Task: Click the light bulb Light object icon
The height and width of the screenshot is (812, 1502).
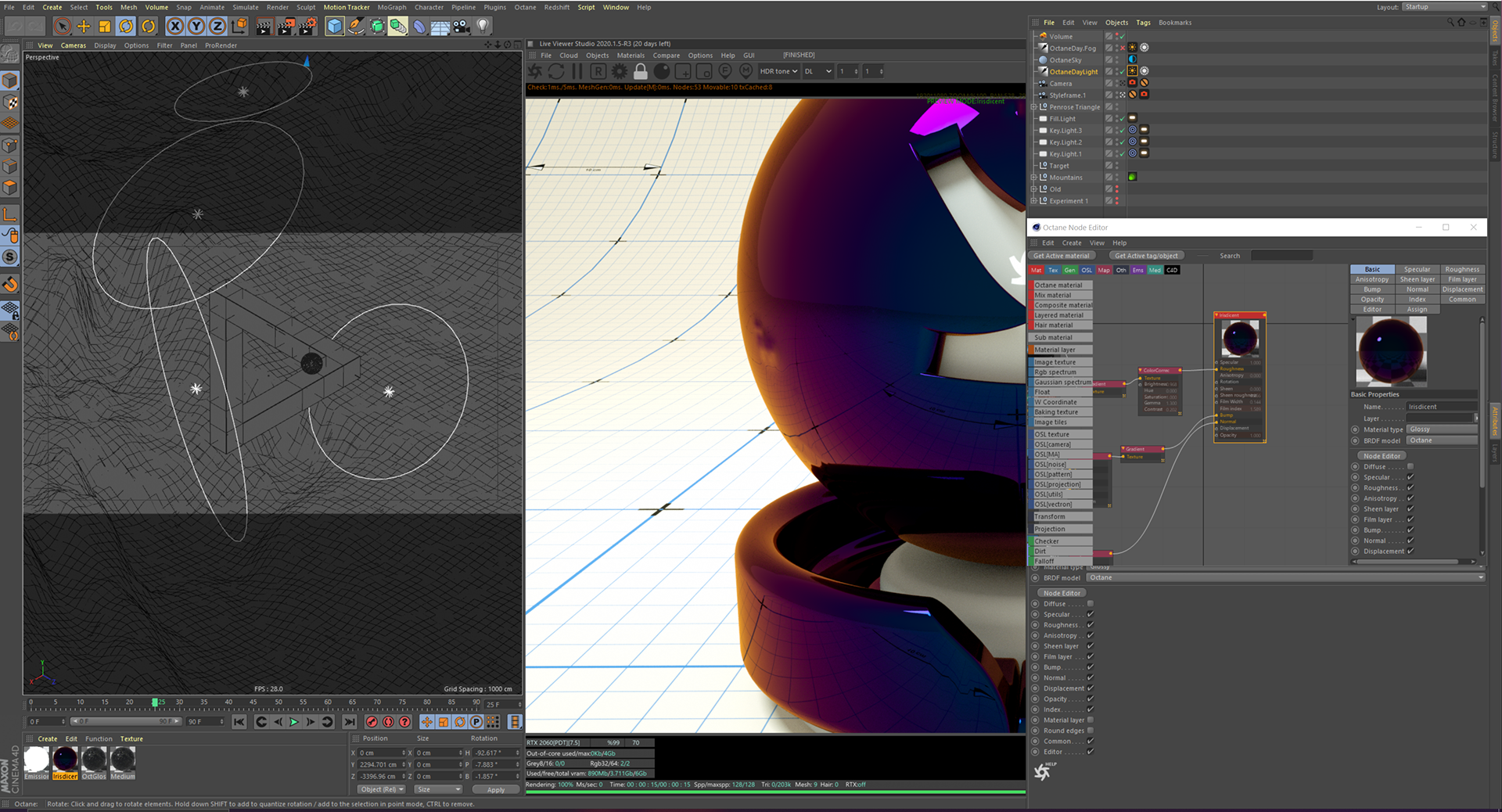Action: tap(483, 27)
